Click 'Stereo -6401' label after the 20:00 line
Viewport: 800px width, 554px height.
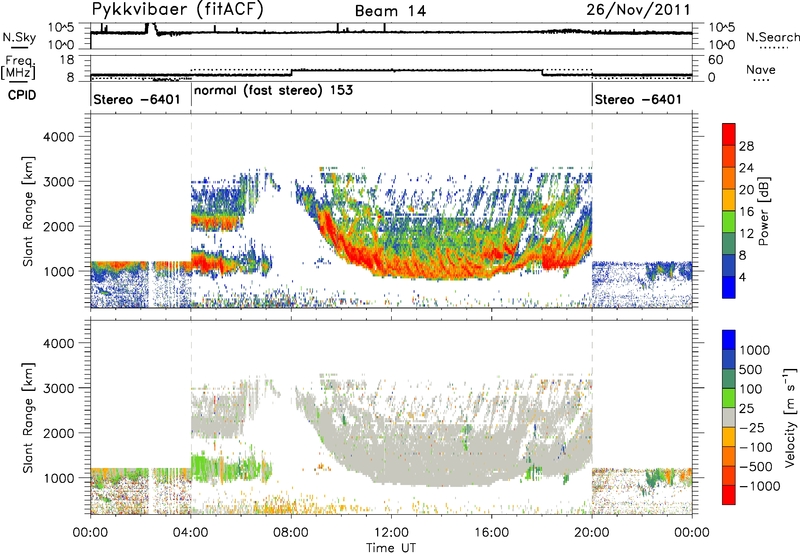point(638,99)
